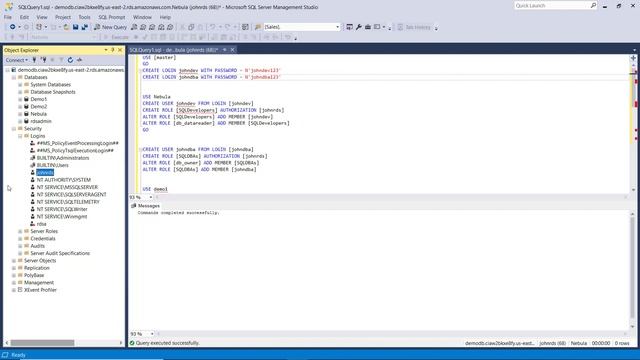Click the Save icon in toolbar
Screen dimensions: 640x360
[76, 27]
